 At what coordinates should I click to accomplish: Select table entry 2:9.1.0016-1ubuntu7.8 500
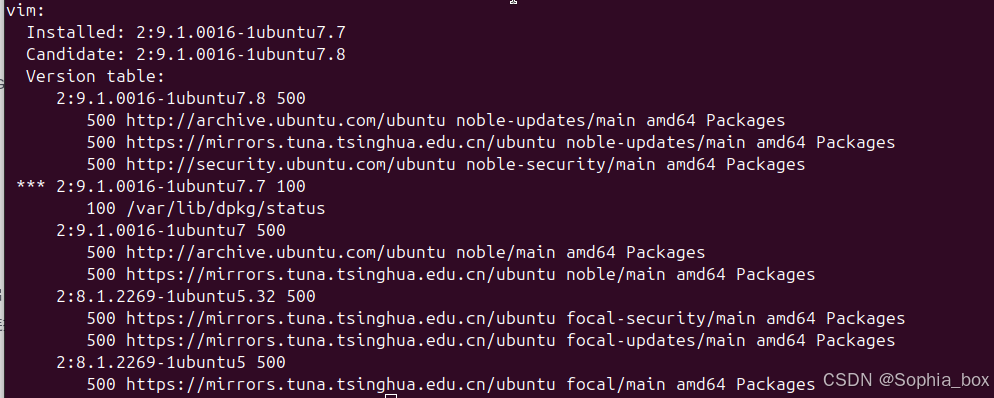pyautogui.click(x=181, y=99)
